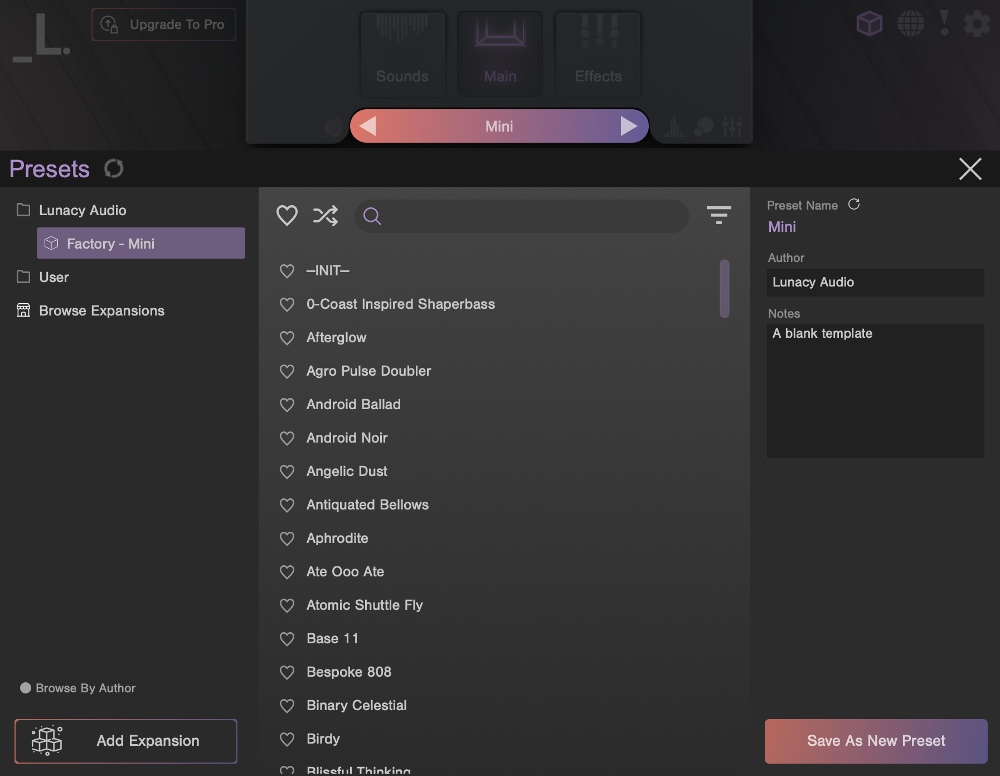The width and height of the screenshot is (1000, 776).
Task: Advance to next preset with right arrow
Action: click(629, 126)
